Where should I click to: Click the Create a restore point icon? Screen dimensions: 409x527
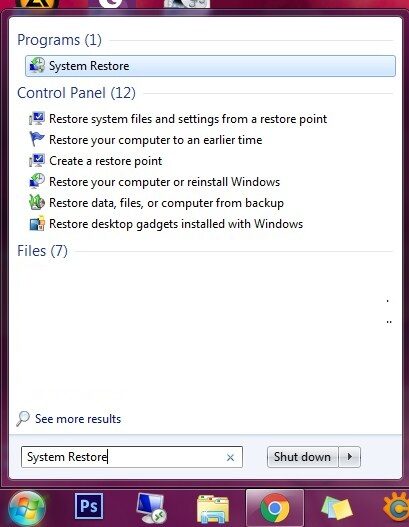tap(37, 161)
